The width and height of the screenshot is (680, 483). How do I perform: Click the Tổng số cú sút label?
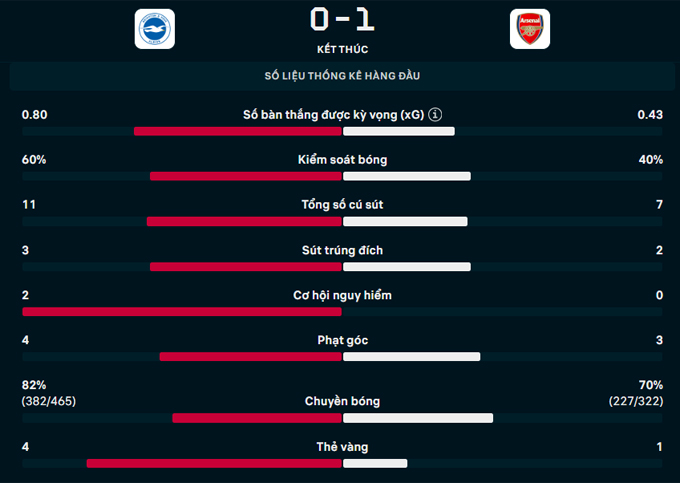click(342, 205)
